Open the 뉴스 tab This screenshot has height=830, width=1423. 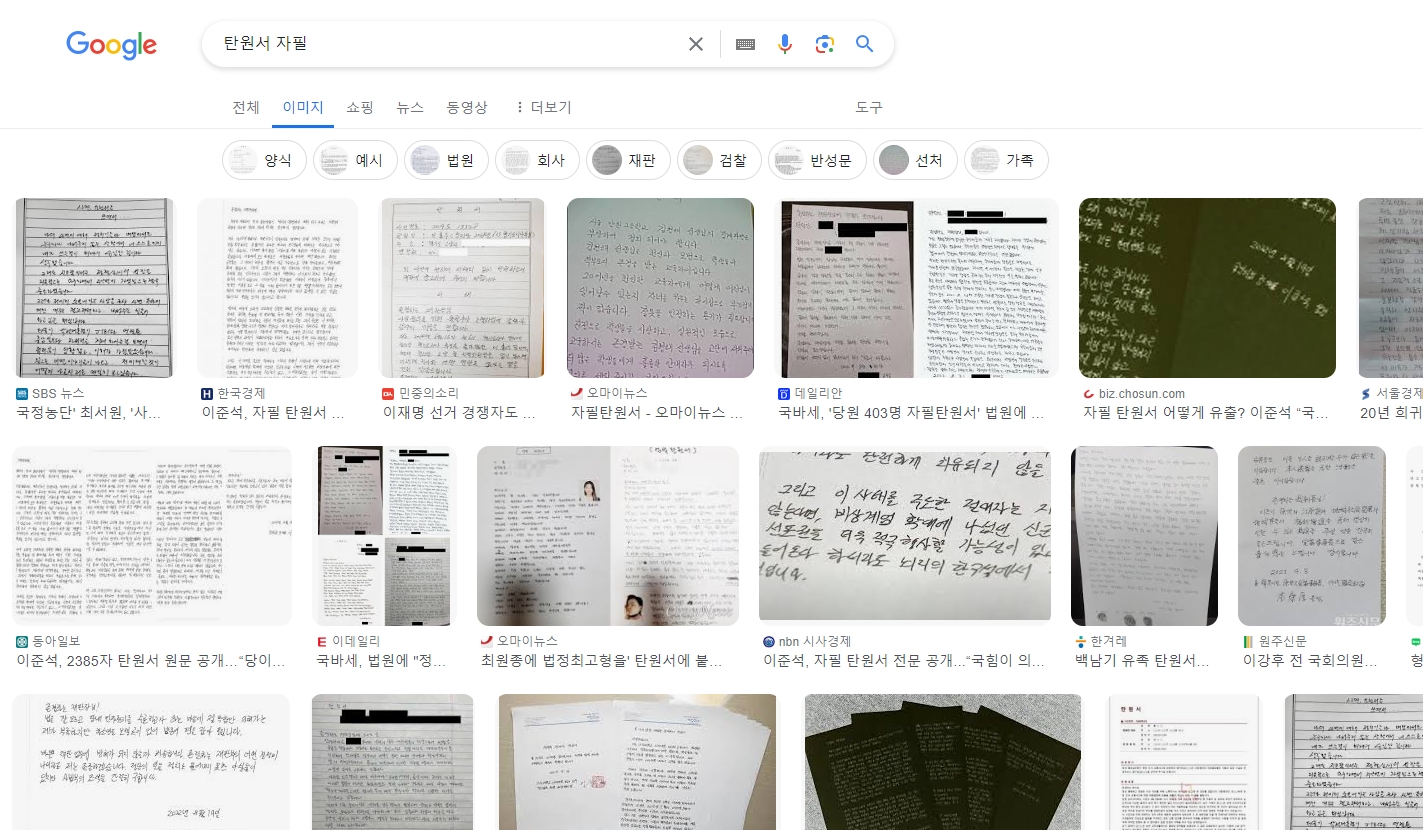(x=410, y=107)
